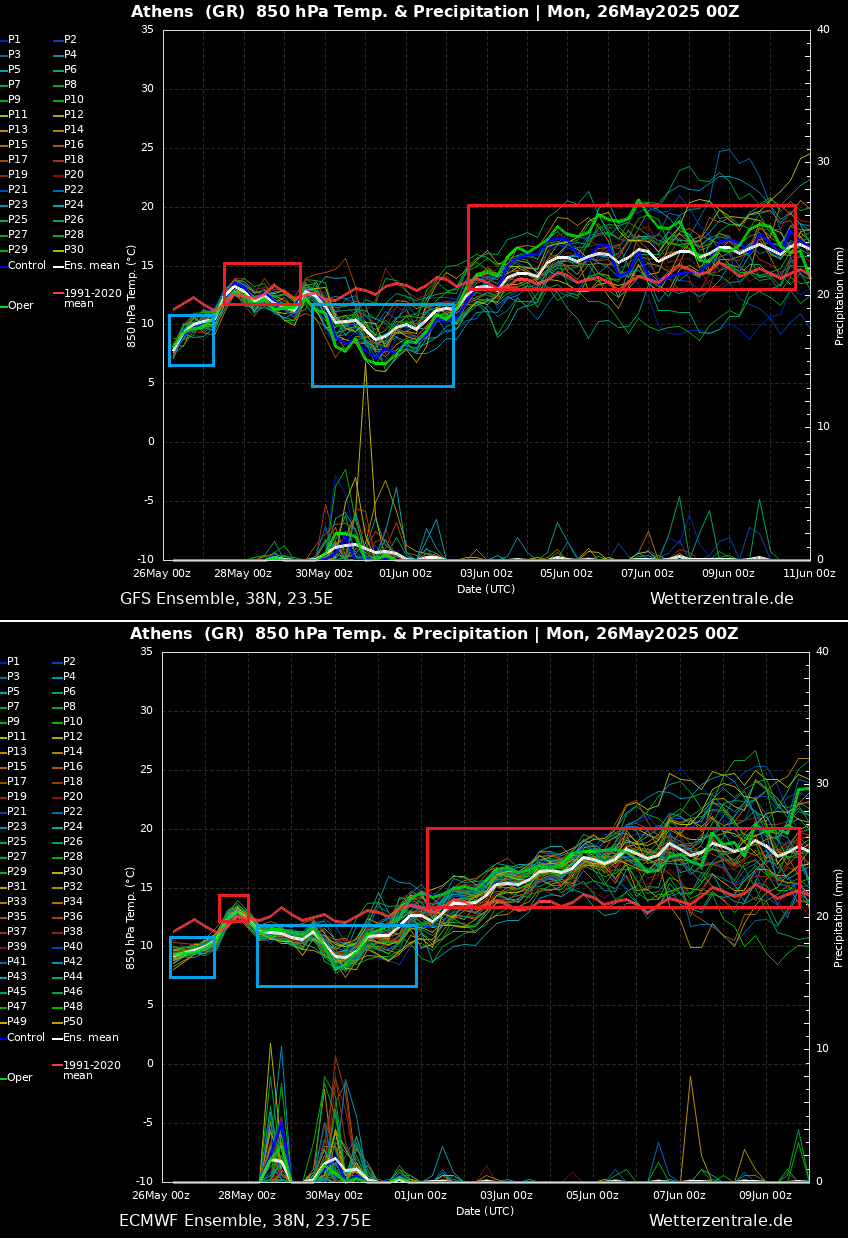Select the Oper legend item in GFS chart

click(20, 306)
